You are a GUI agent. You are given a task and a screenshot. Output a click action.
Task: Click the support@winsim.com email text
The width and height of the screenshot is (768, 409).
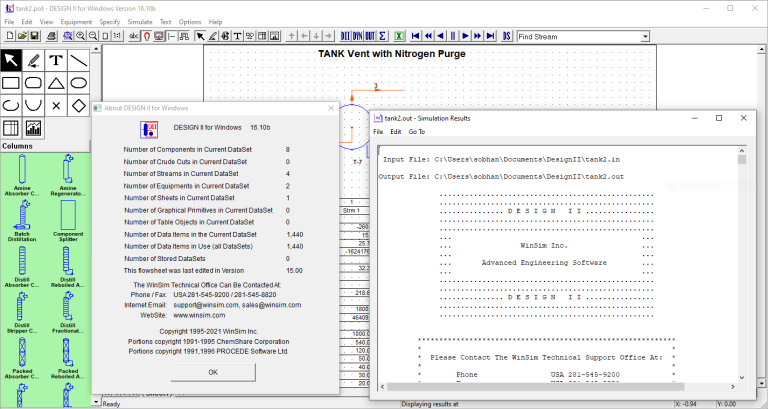tap(206, 305)
